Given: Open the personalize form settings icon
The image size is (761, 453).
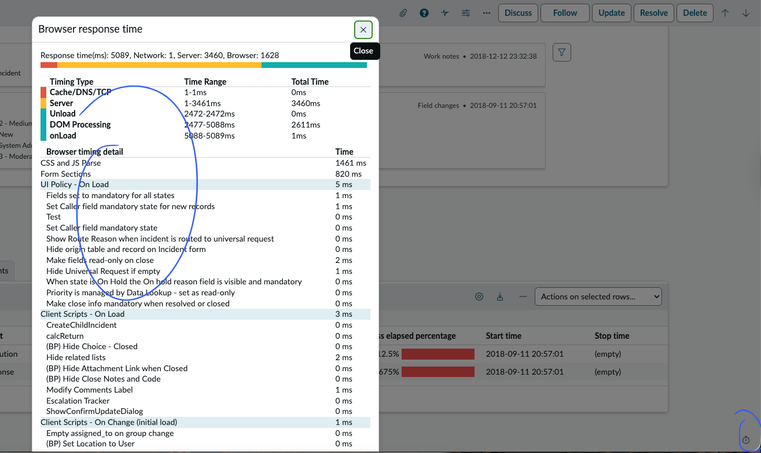Looking at the screenshot, I should pos(466,13).
